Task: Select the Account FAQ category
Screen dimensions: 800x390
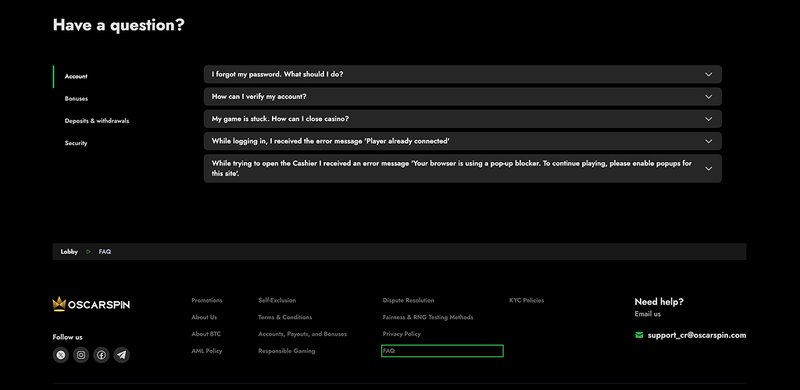Action: tap(76, 77)
